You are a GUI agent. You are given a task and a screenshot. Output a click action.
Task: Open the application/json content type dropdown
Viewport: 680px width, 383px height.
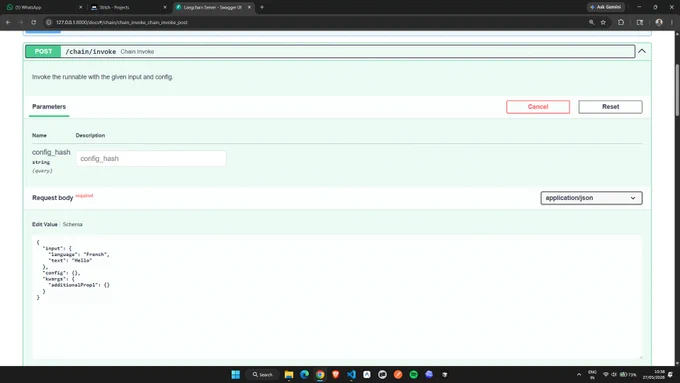591,198
